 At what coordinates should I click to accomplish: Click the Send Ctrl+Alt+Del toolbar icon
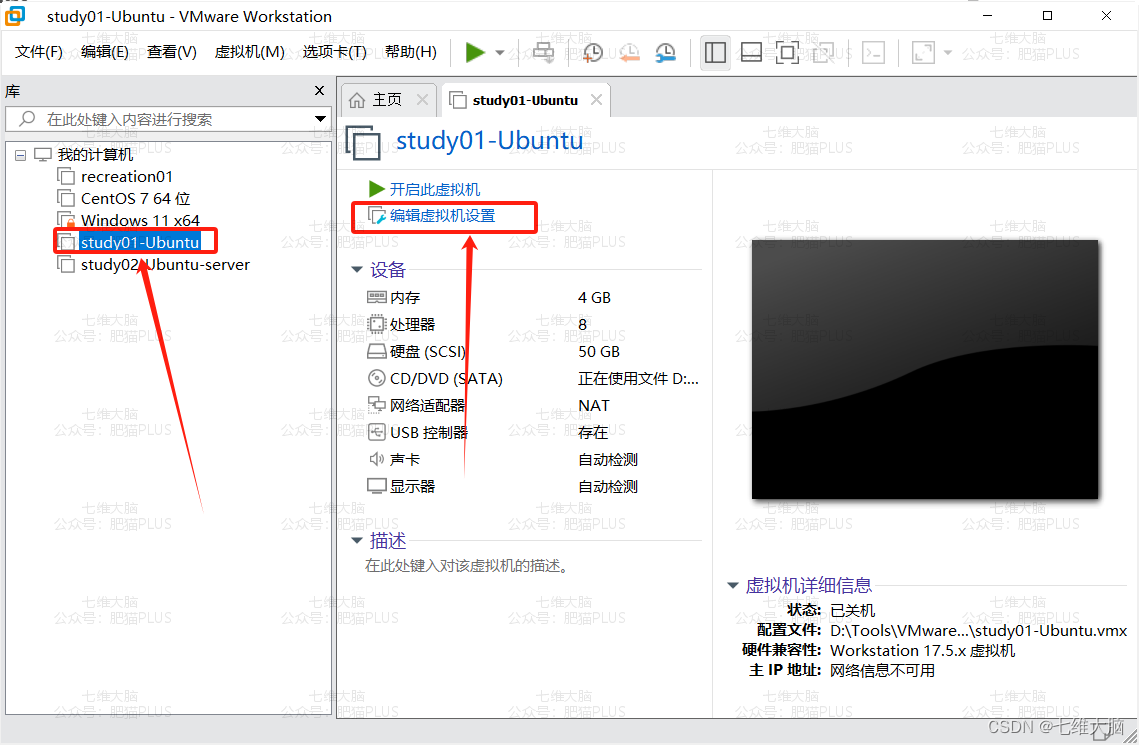(x=543, y=52)
